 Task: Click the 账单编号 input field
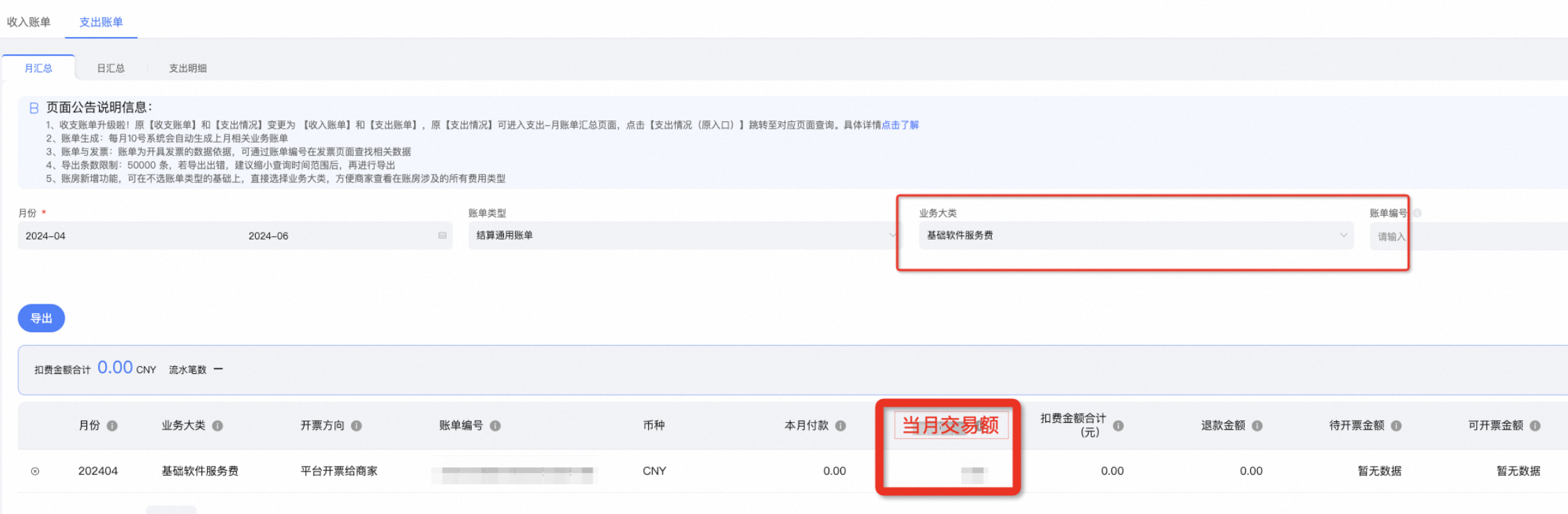(1468, 236)
